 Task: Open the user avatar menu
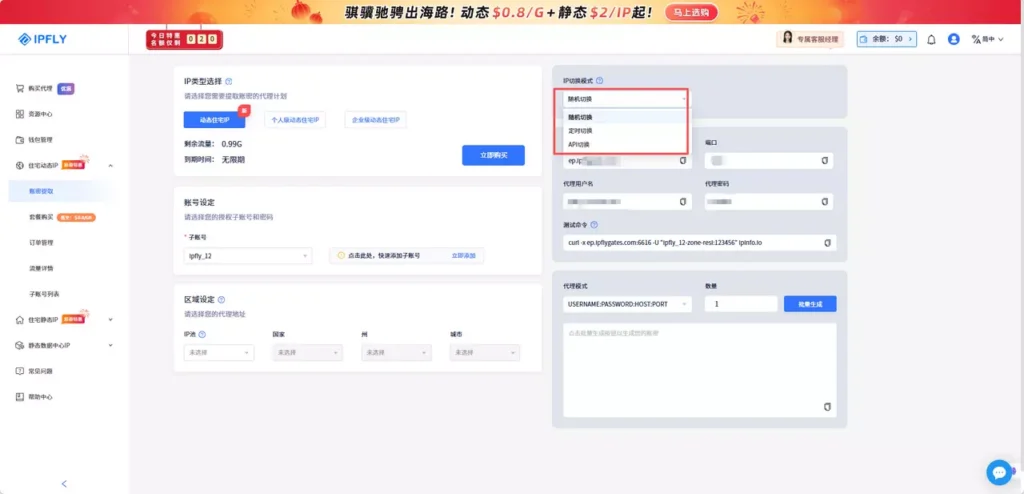tap(953, 39)
